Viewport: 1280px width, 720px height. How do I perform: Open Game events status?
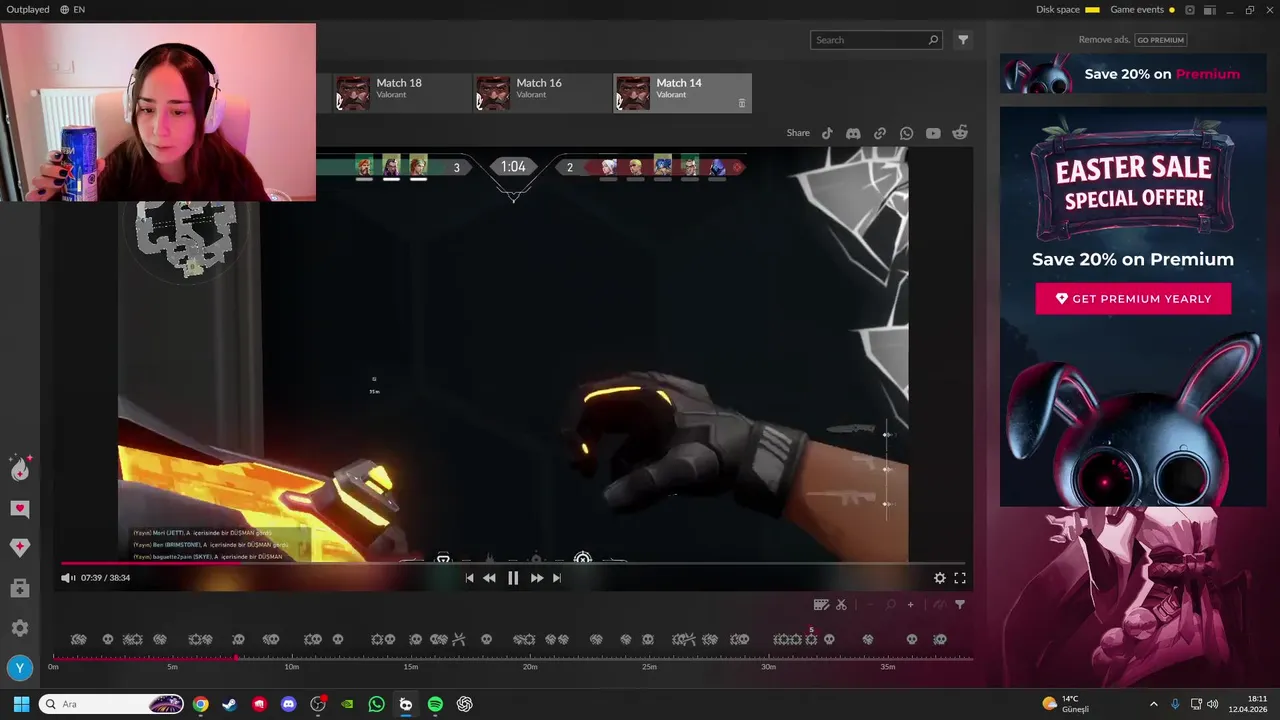point(1142,10)
